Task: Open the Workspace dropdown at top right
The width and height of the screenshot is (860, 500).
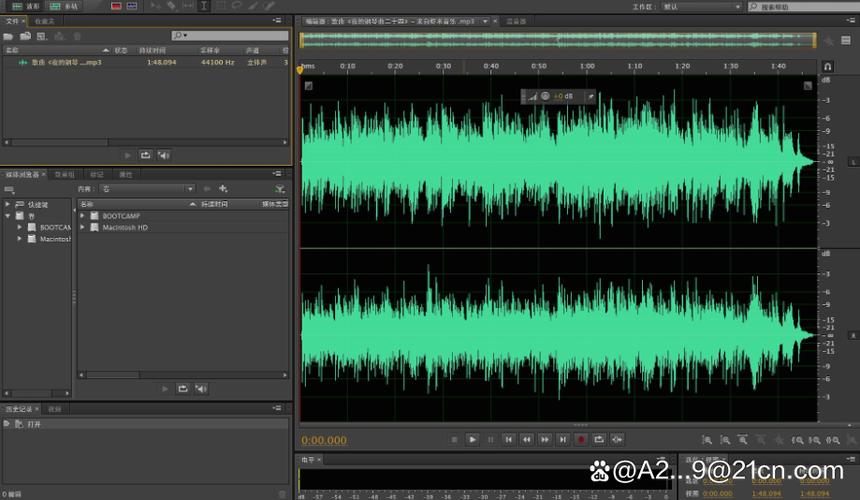Action: pos(703,7)
